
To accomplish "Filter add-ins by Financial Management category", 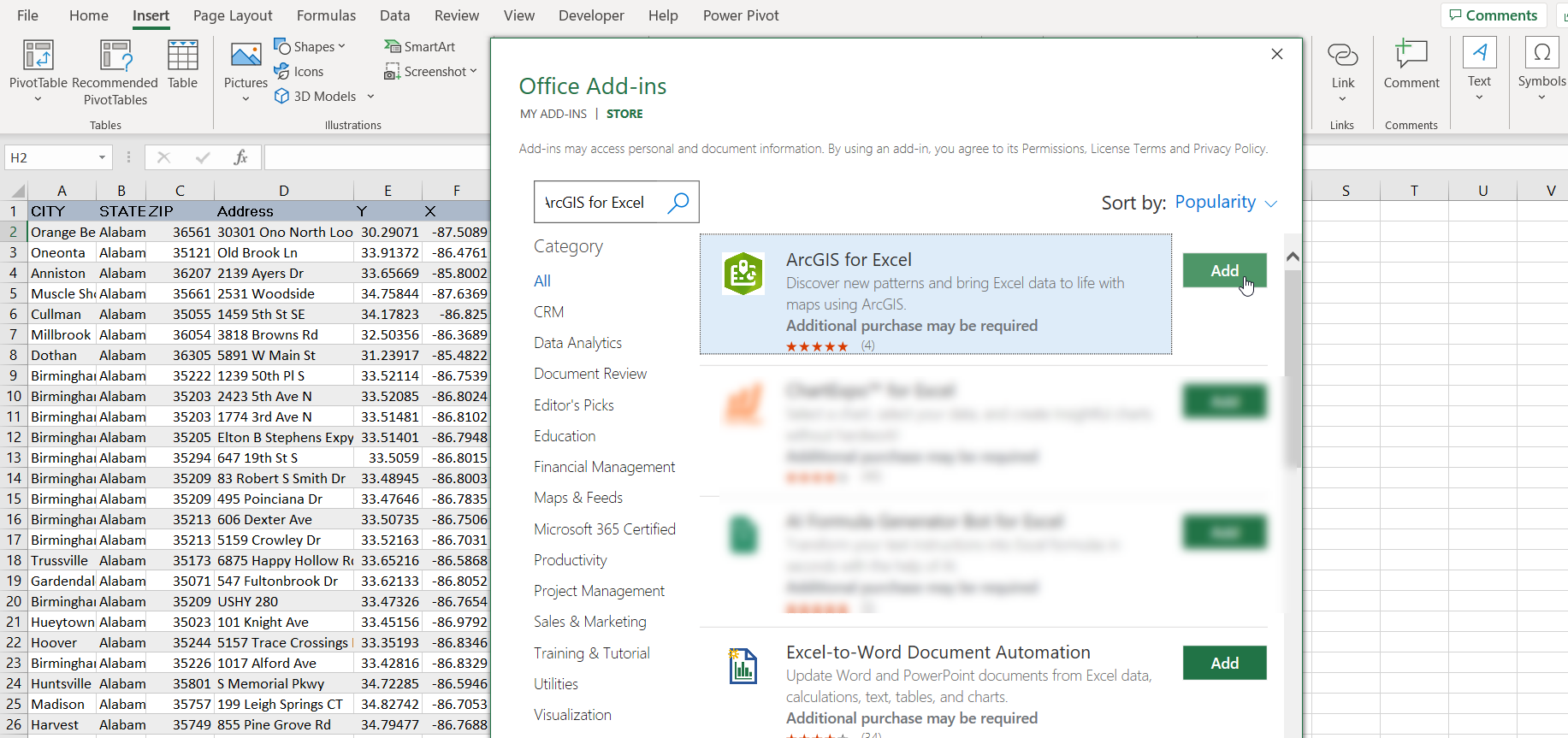I will (605, 467).
